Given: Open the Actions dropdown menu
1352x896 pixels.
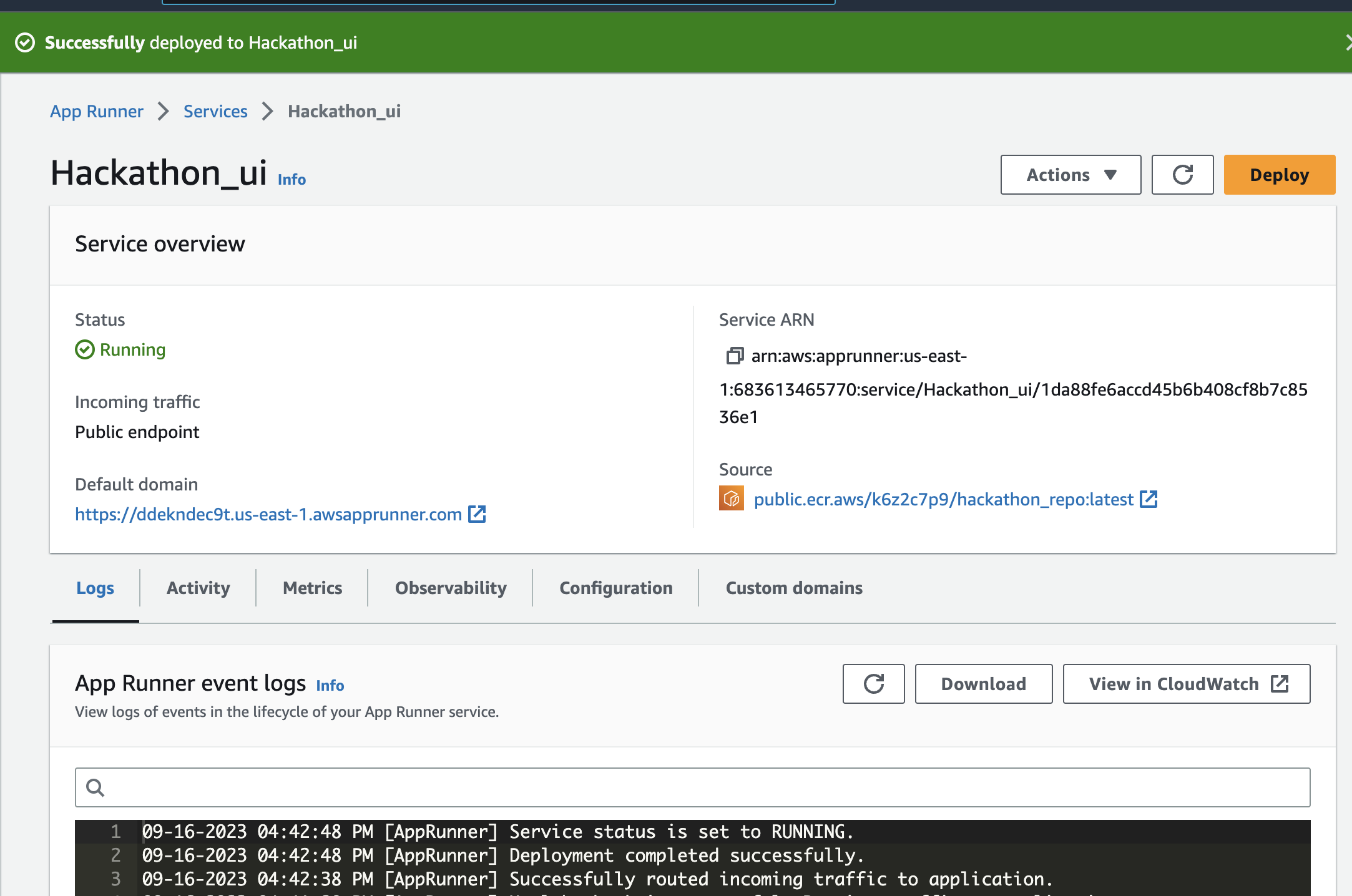Looking at the screenshot, I should coord(1070,175).
